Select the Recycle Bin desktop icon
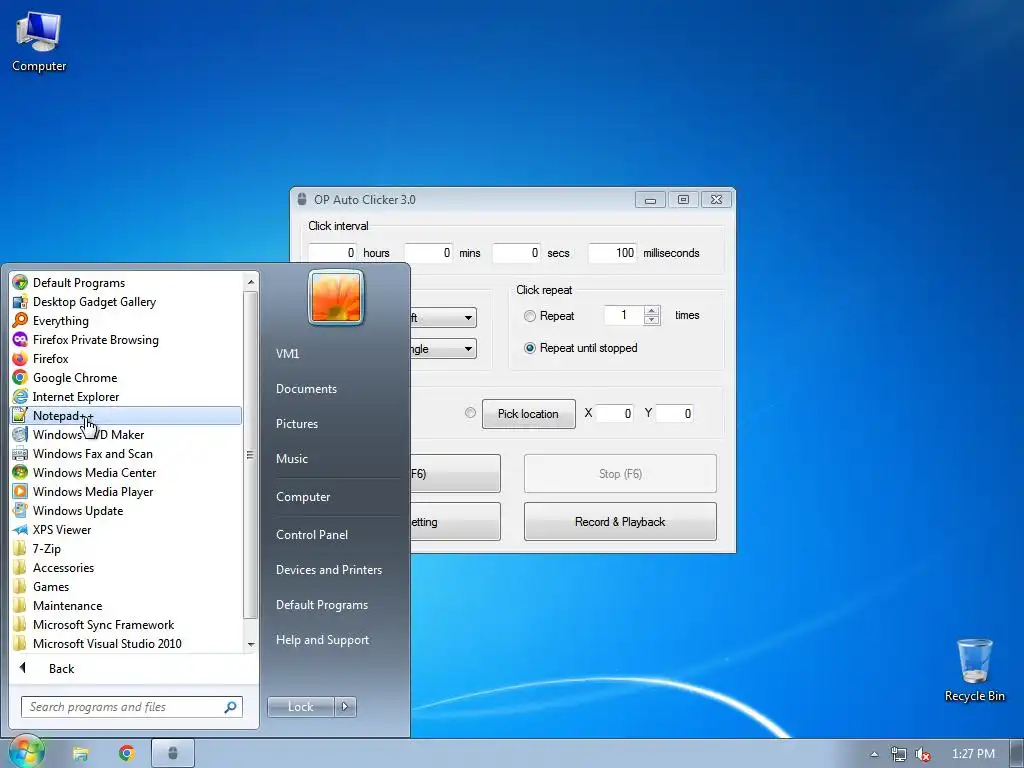The height and width of the screenshot is (768, 1024). pyautogui.click(x=974, y=669)
